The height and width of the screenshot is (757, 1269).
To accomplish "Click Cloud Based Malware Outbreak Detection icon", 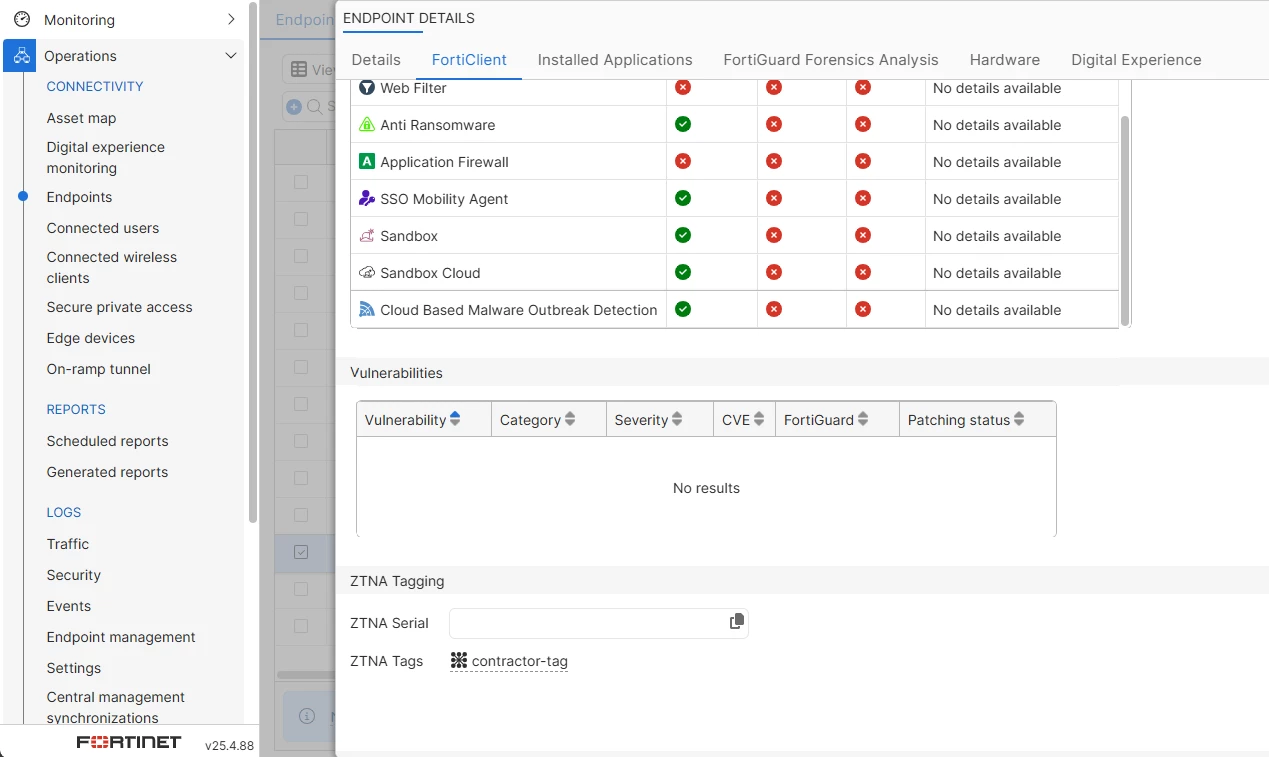I will (x=367, y=310).
